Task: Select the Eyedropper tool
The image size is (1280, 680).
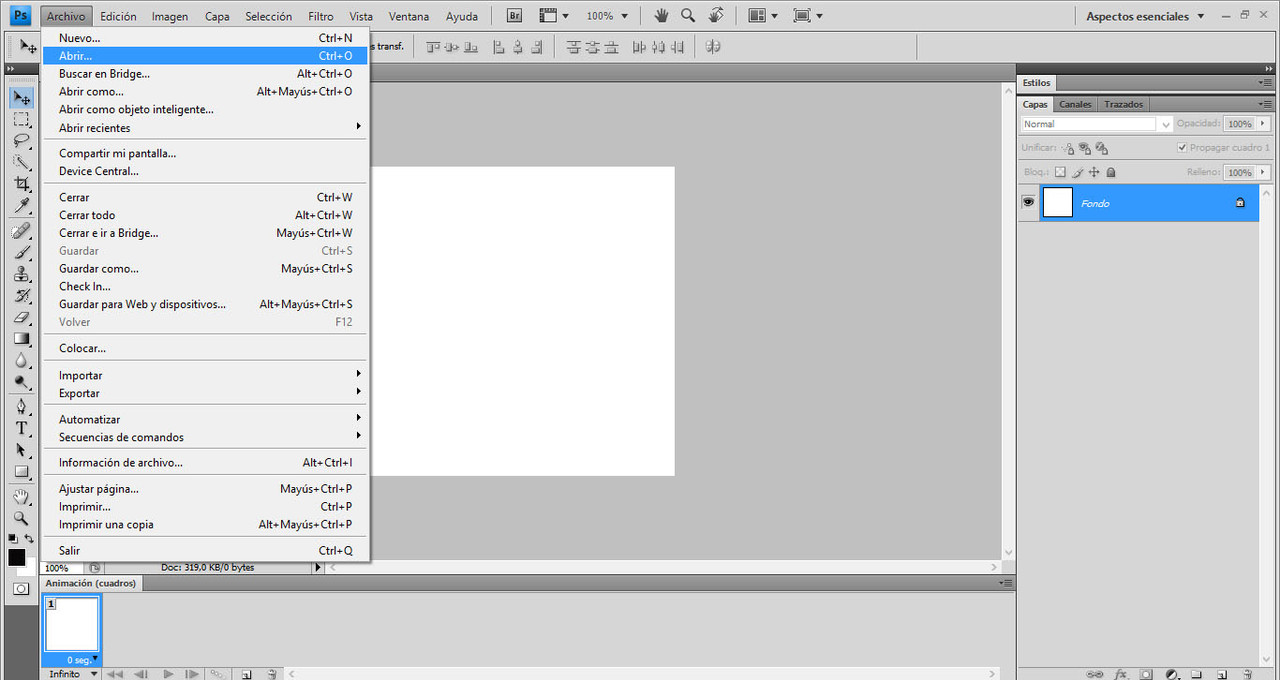Action: [x=21, y=206]
